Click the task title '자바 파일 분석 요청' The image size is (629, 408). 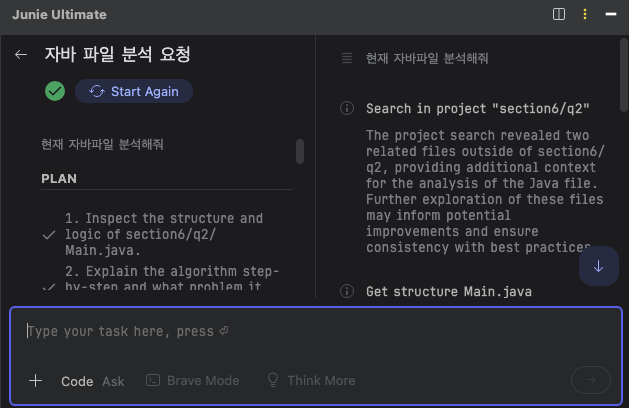[117, 54]
